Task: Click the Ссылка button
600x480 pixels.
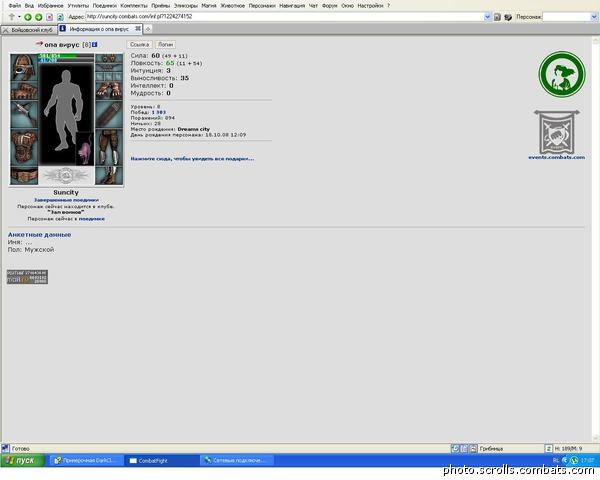Action: pos(139,45)
